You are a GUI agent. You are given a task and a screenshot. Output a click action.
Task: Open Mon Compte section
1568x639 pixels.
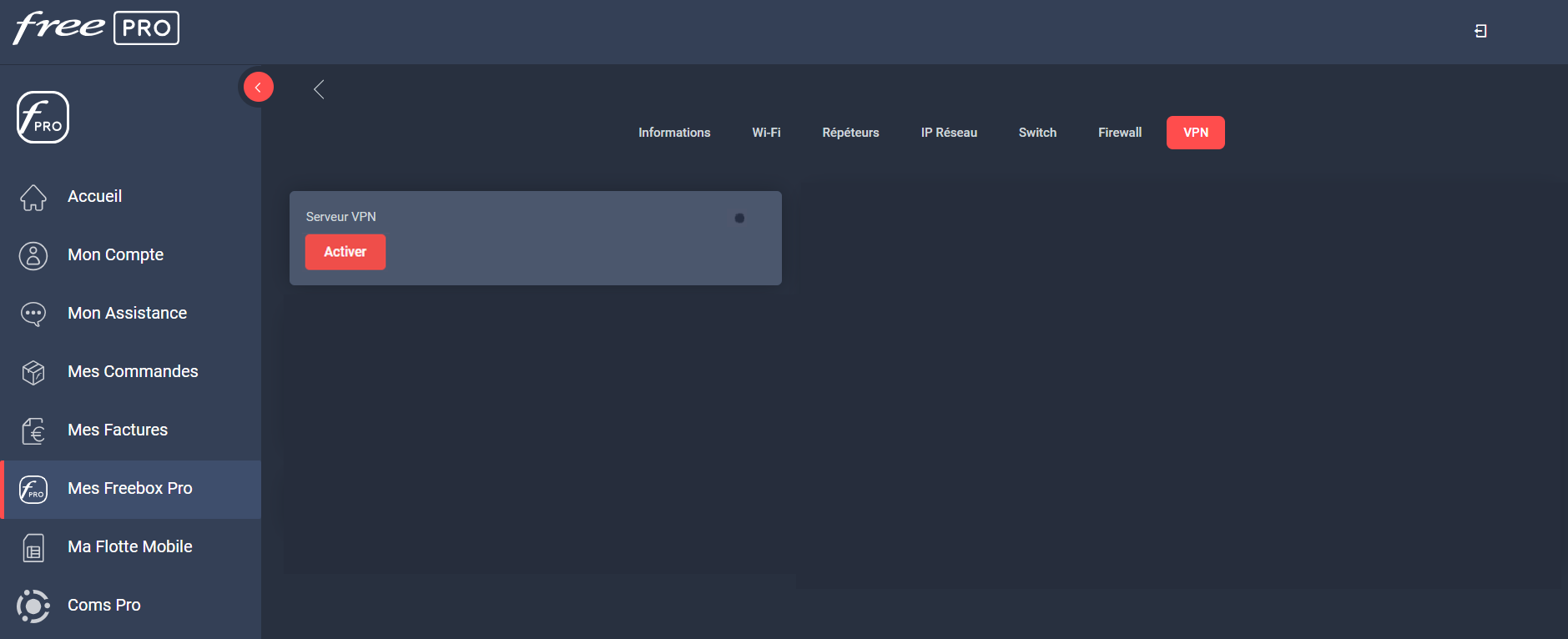(x=115, y=254)
